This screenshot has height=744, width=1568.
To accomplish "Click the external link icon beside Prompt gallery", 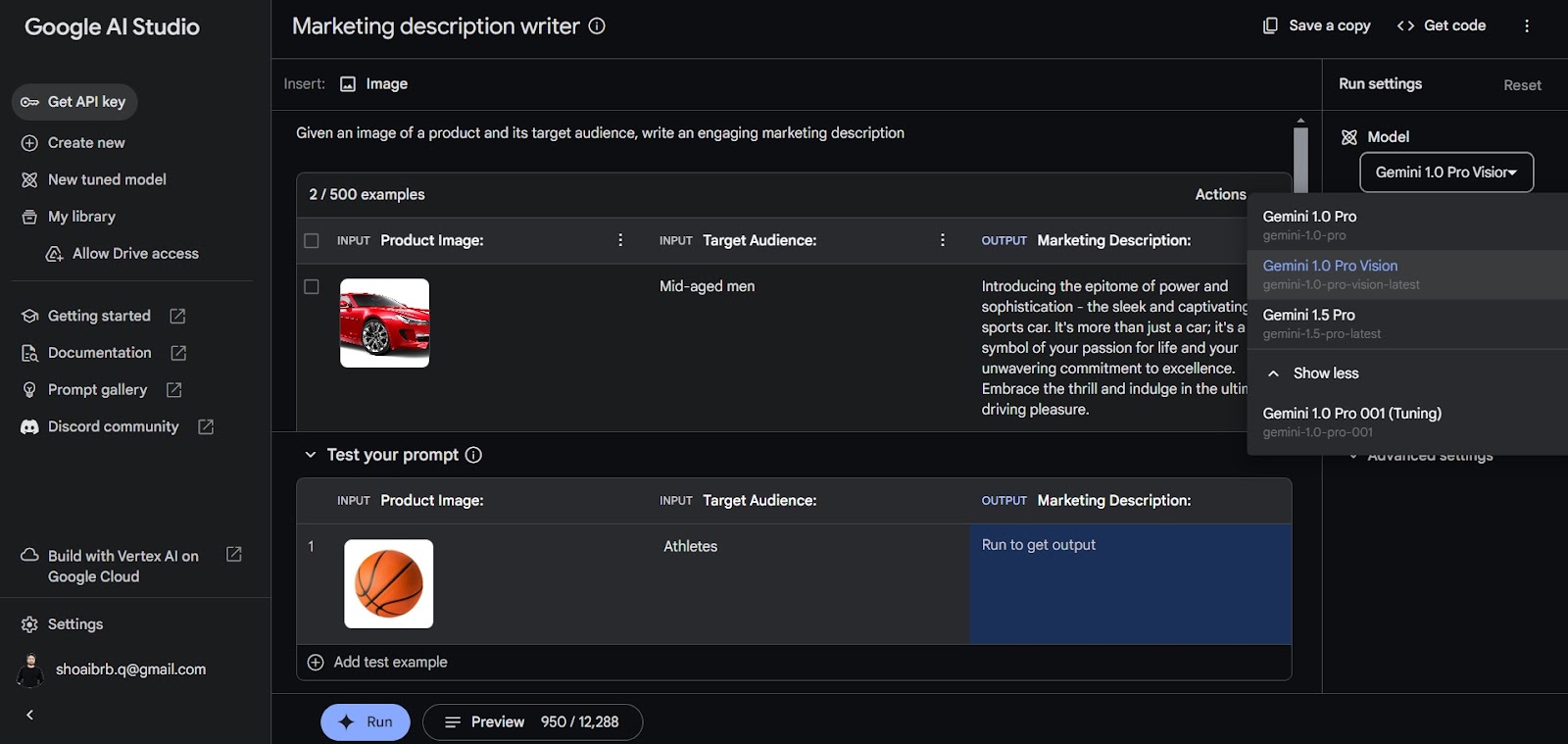I will point(174,390).
